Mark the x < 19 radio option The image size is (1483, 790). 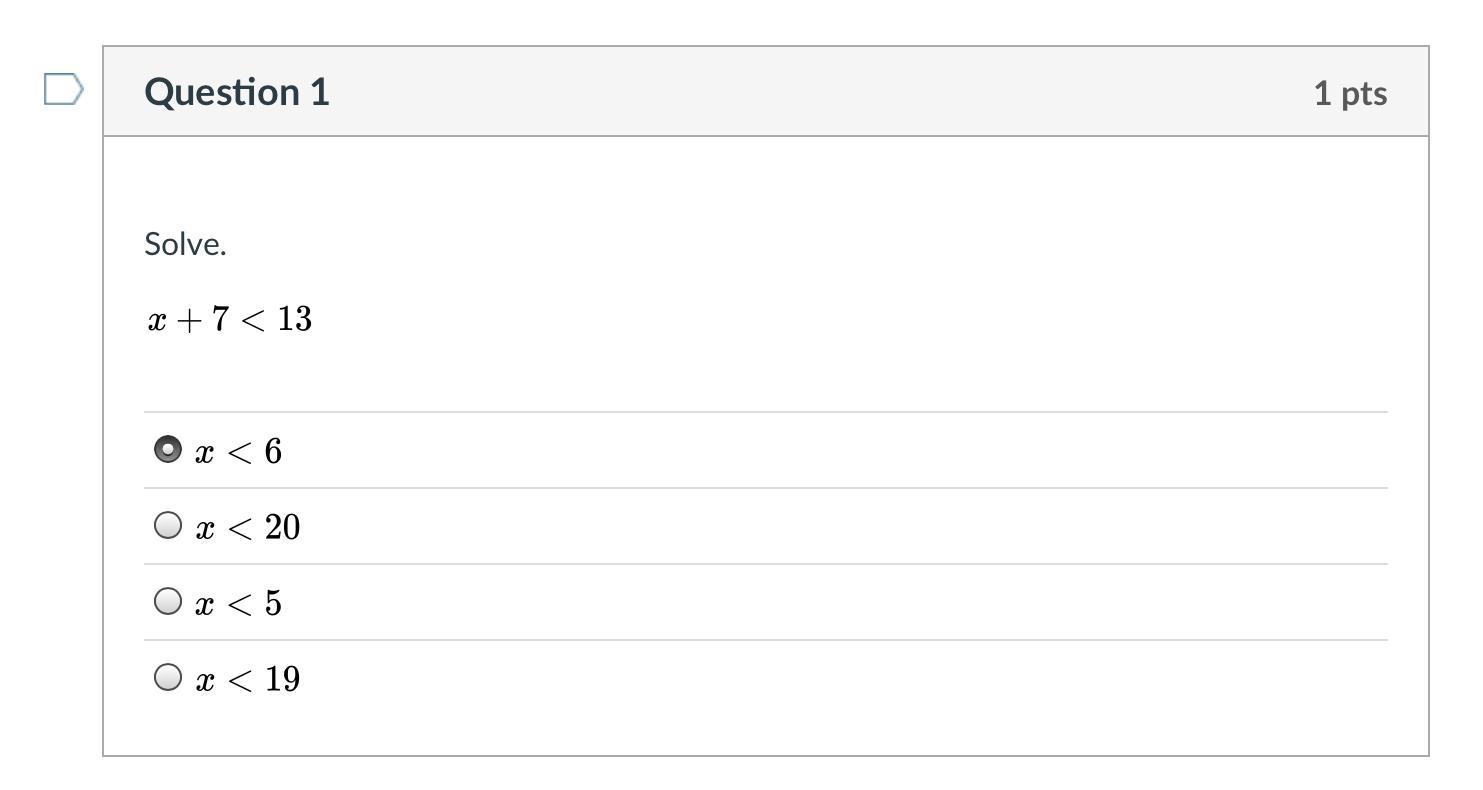tap(168, 677)
